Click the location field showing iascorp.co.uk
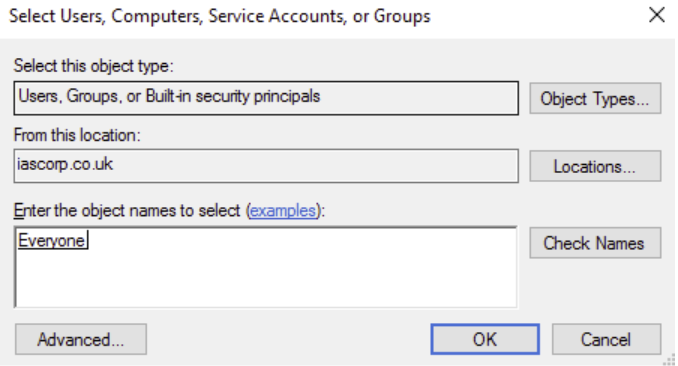This screenshot has width=678, height=366. pos(266,166)
